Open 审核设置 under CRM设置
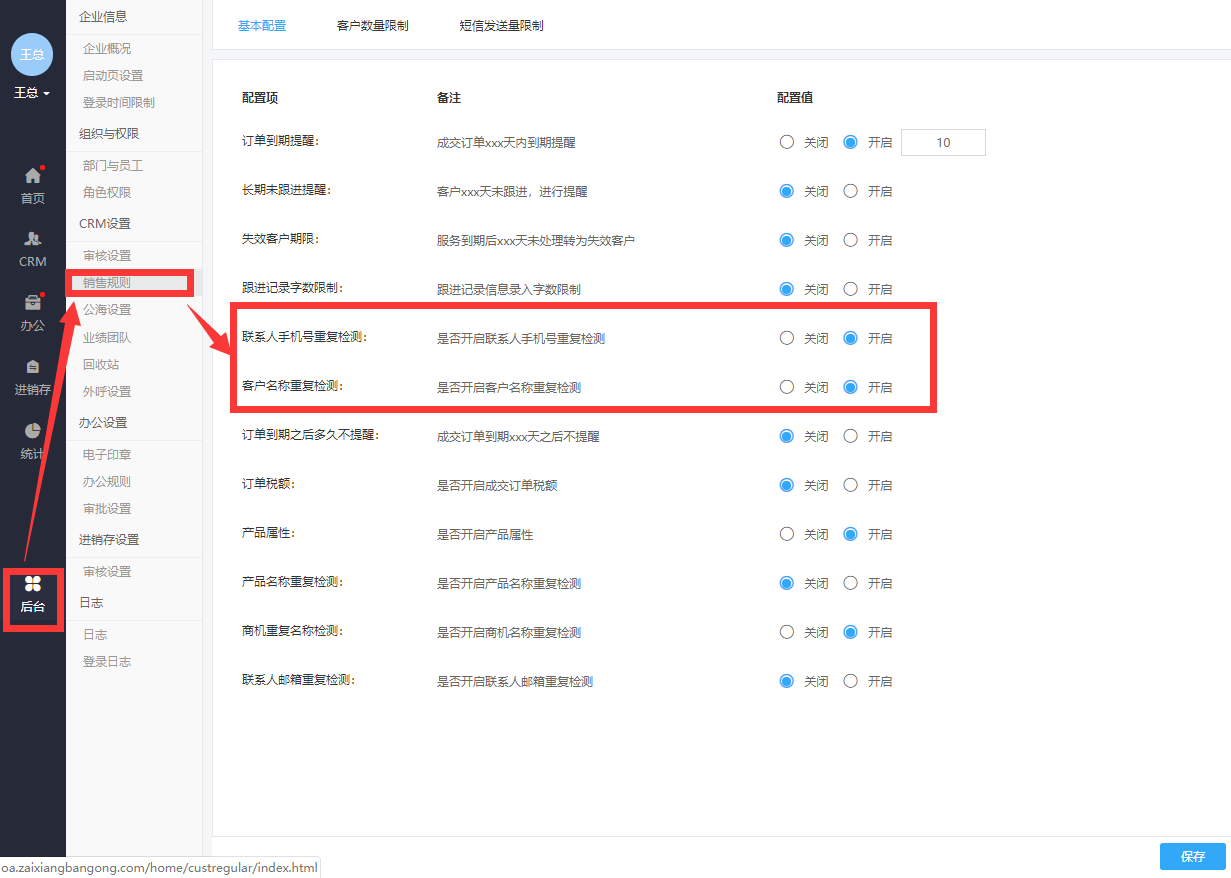Viewport: 1231px width, 878px height. [107, 255]
